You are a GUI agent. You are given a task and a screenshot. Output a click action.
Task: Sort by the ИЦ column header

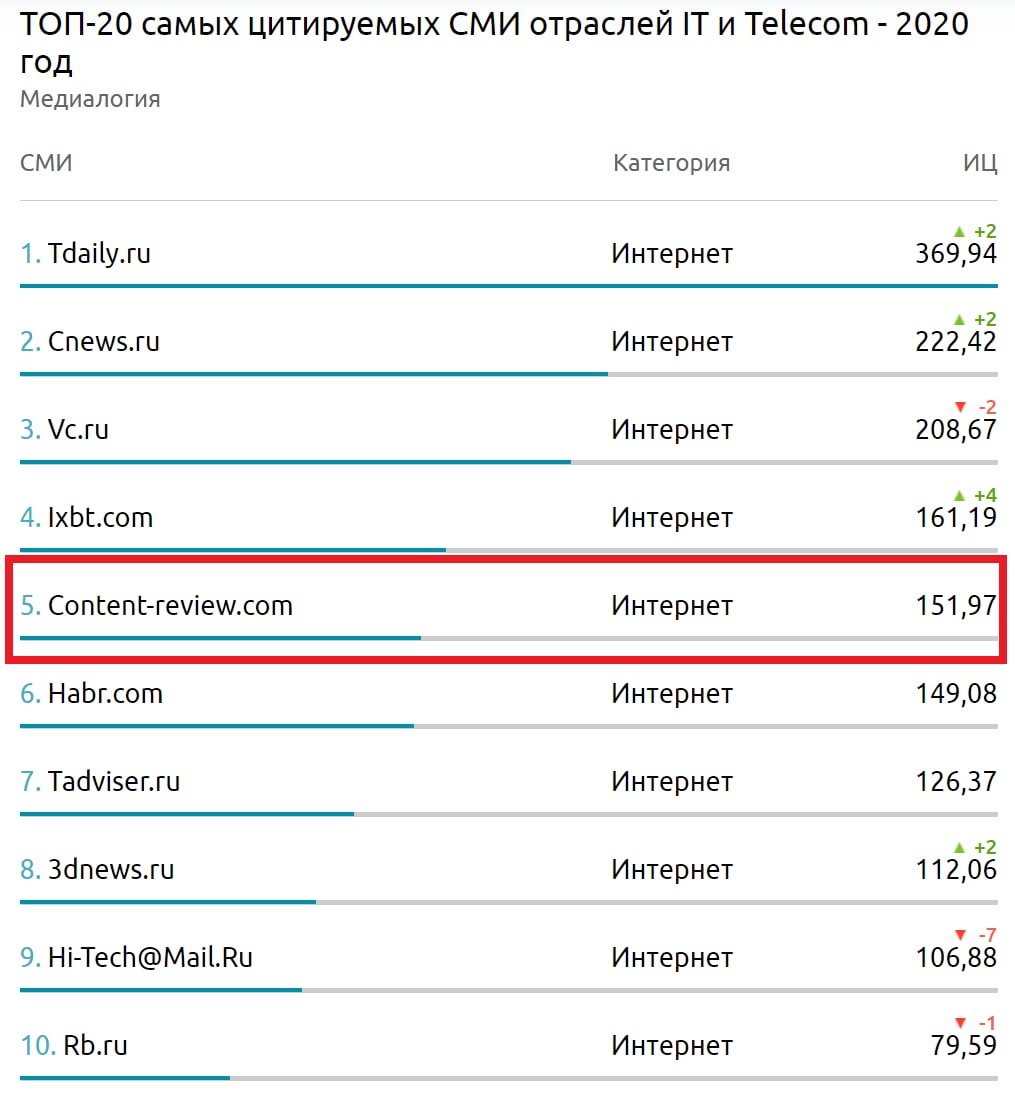tap(979, 163)
